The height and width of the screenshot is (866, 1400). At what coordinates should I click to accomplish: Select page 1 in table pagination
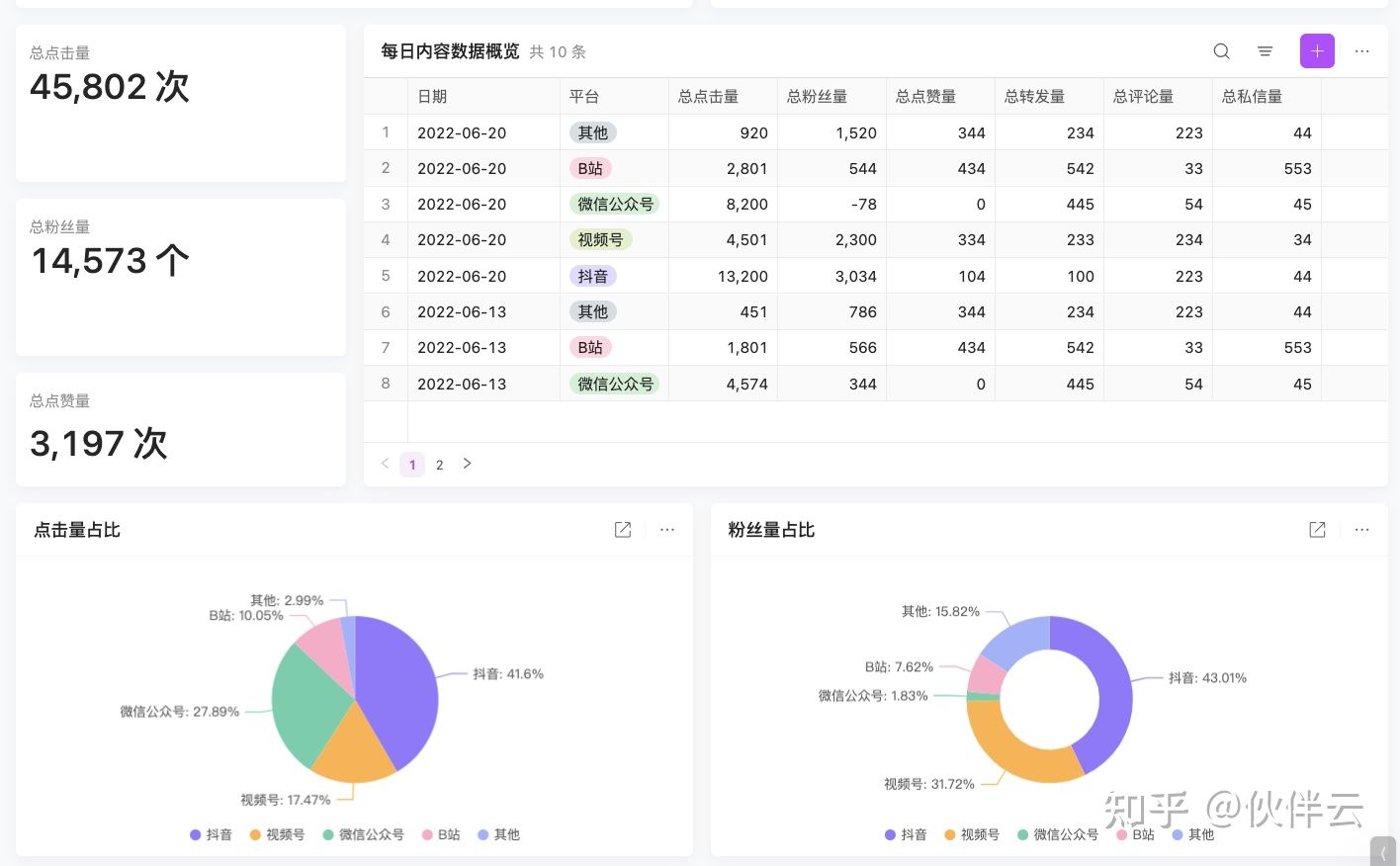click(412, 465)
